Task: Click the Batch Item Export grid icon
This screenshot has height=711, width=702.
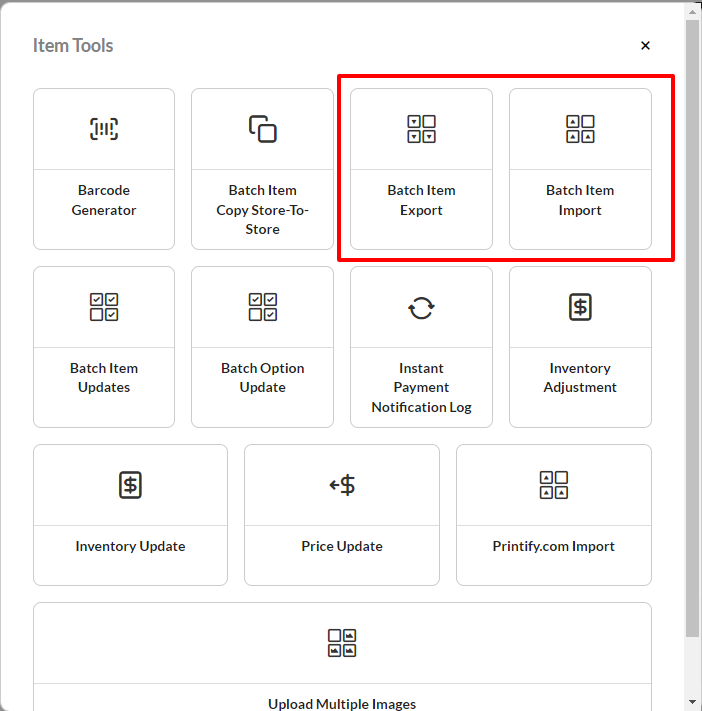Action: click(x=421, y=129)
